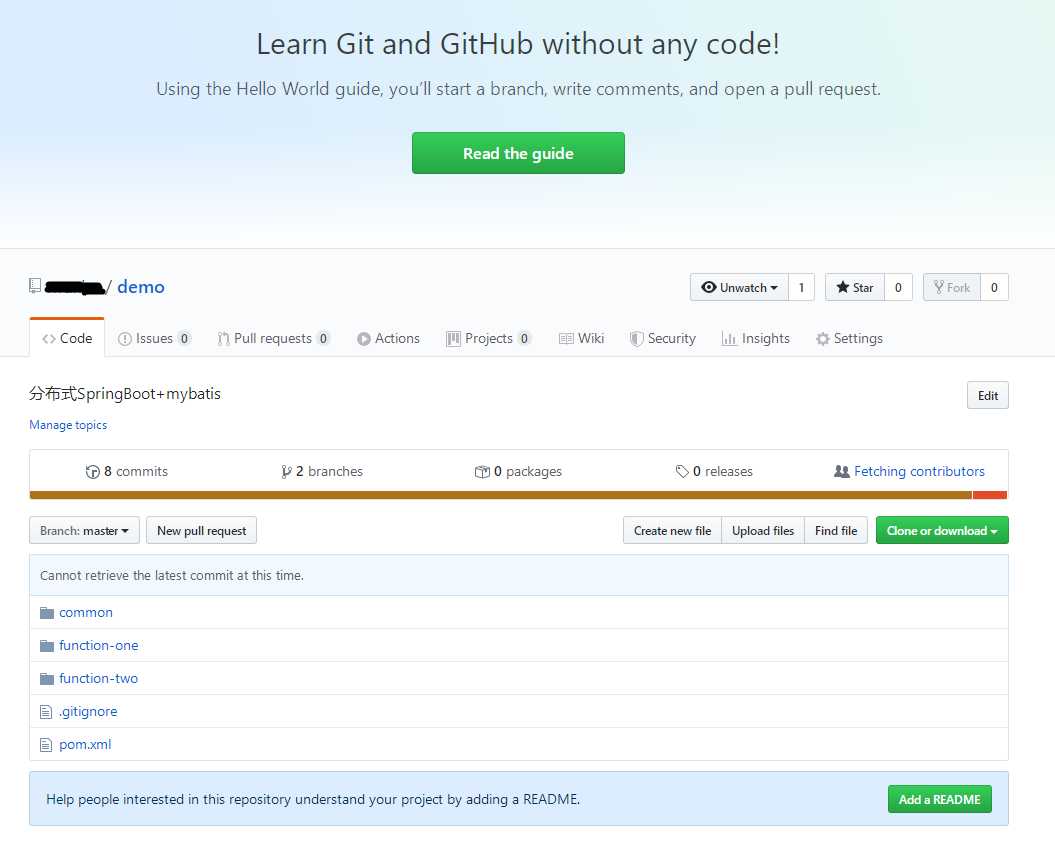Click the fork count next to Fork

[994, 287]
